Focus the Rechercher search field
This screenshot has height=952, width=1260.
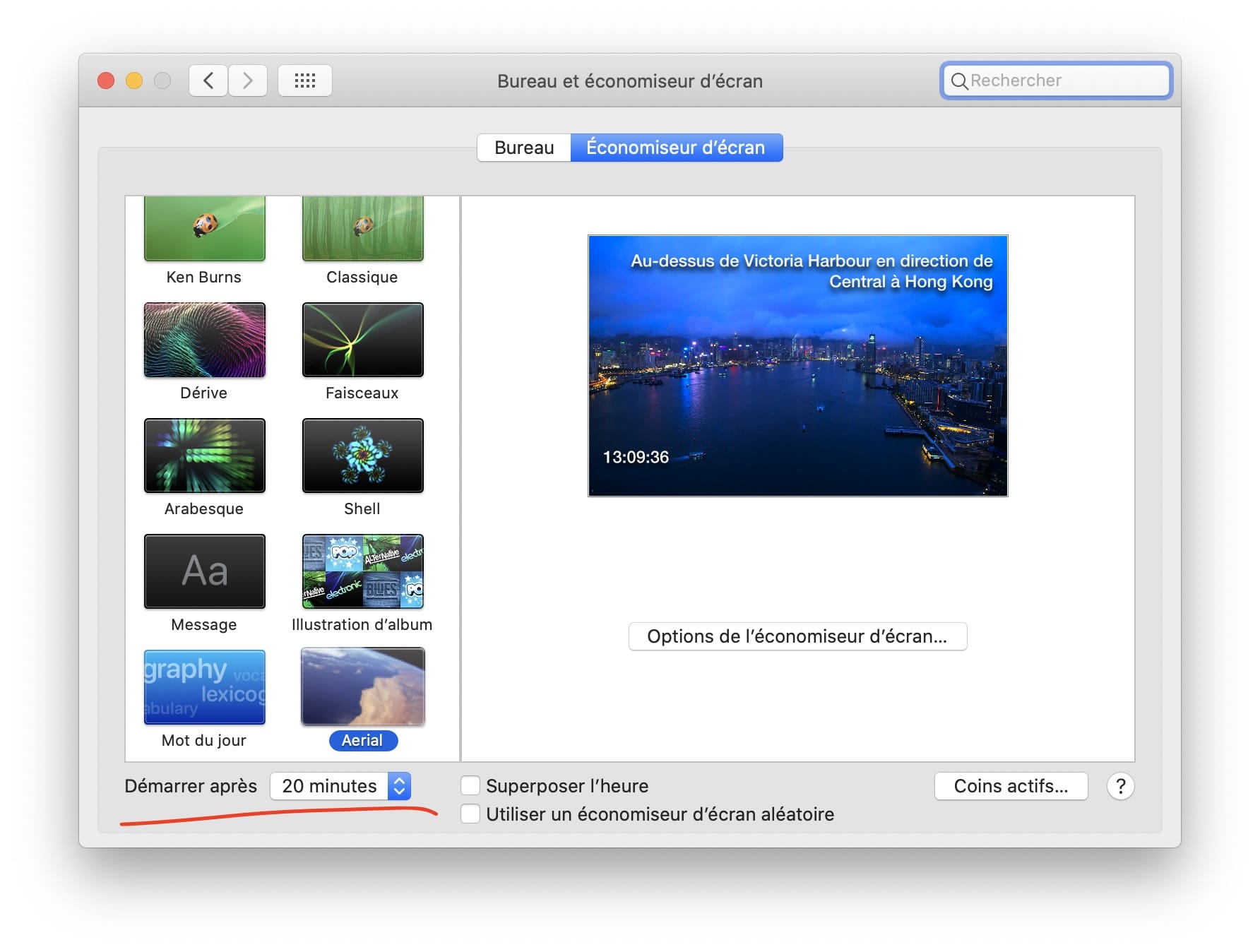tap(1057, 81)
